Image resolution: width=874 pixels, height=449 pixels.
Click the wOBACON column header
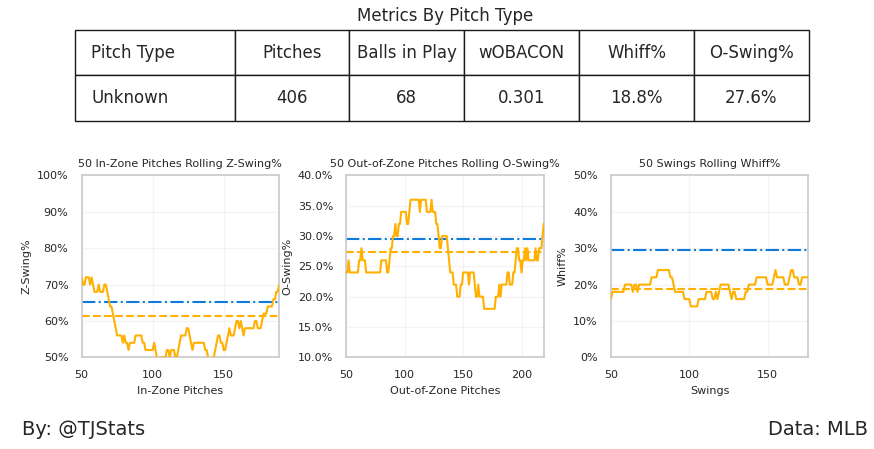tap(521, 53)
